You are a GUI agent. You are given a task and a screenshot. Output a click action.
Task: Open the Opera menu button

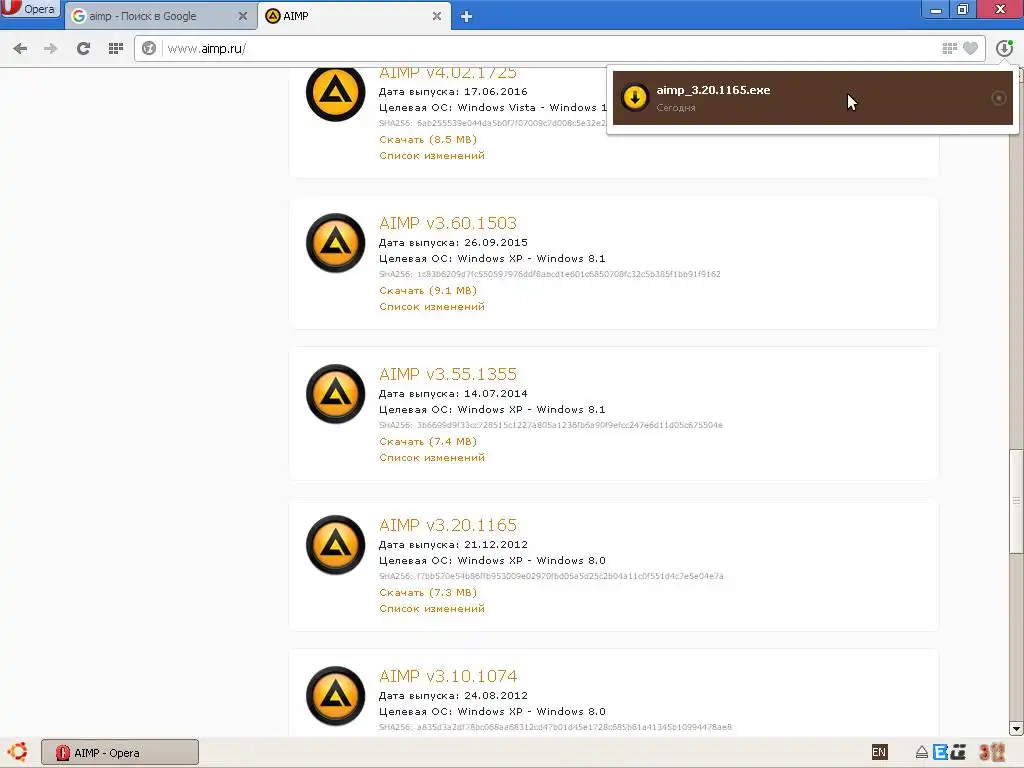[x=29, y=9]
